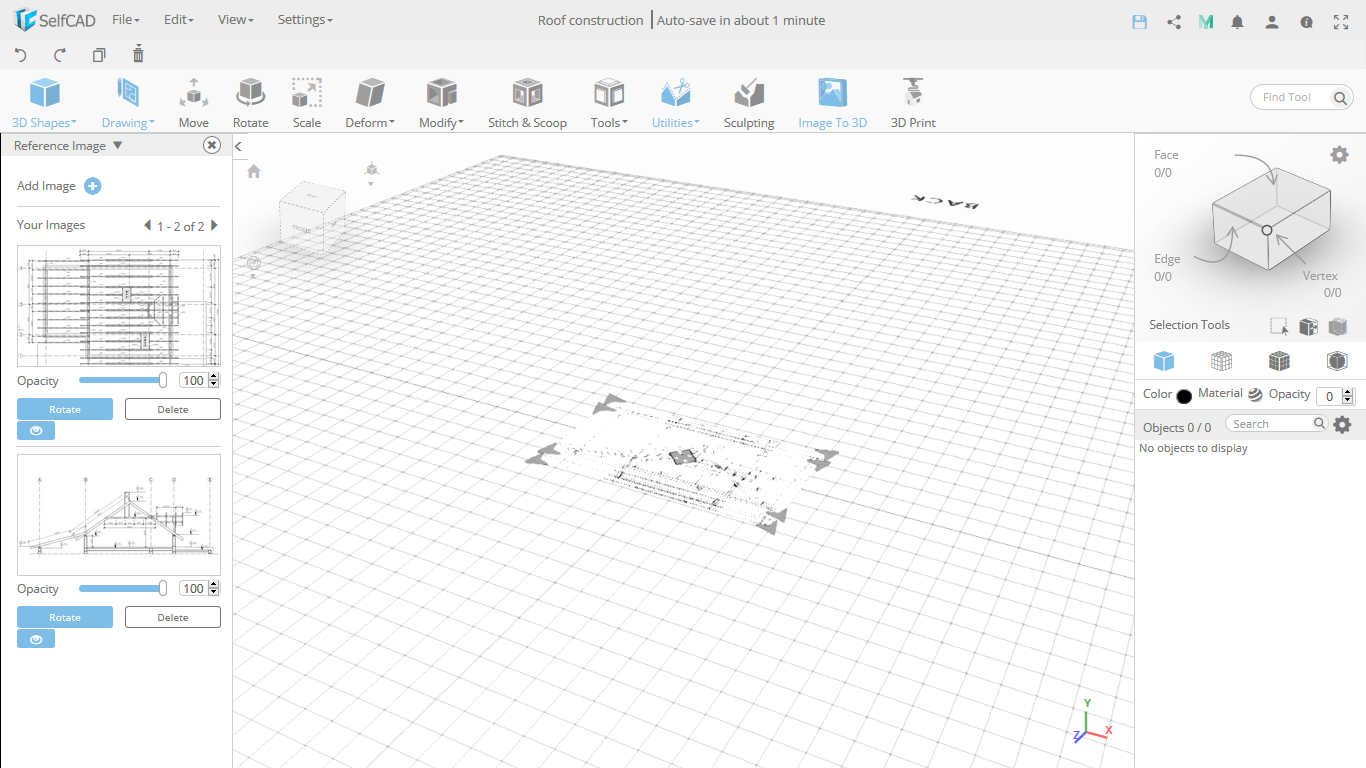This screenshot has height=768, width=1366.
Task: Open Utilities dropdown
Action: point(676,104)
